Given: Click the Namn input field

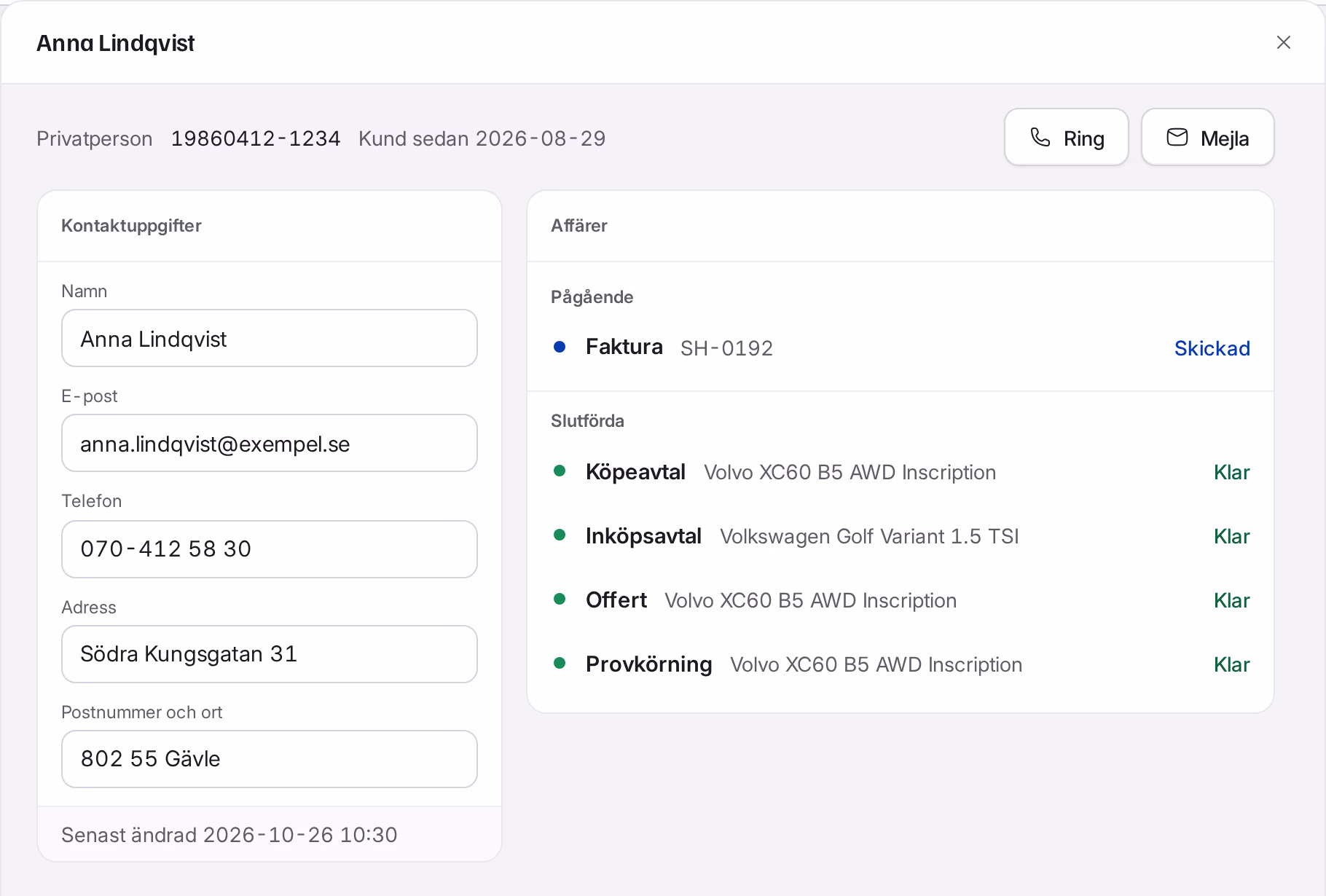Looking at the screenshot, I should [270, 338].
